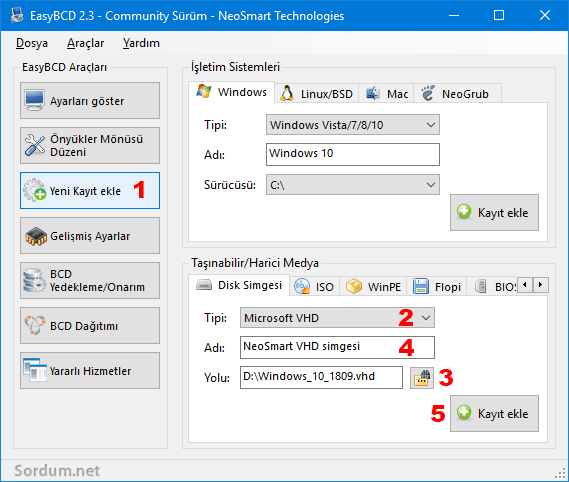Switch to the Mac tab

point(386,94)
